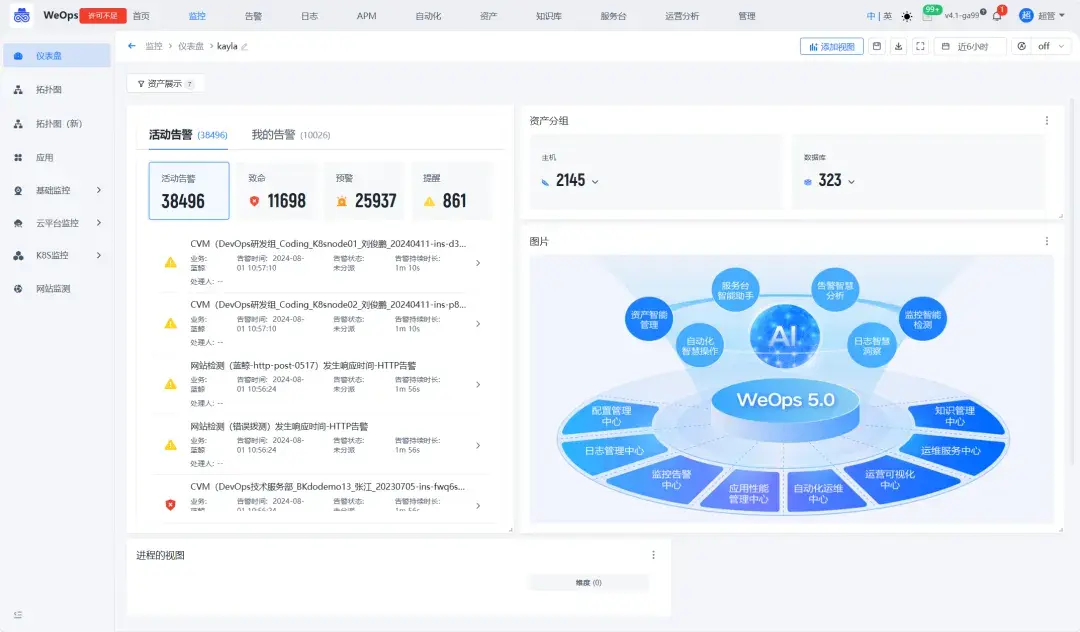Expand the 主机 2145 dropdown
Image resolution: width=1080 pixels, height=632 pixels.
(595, 182)
